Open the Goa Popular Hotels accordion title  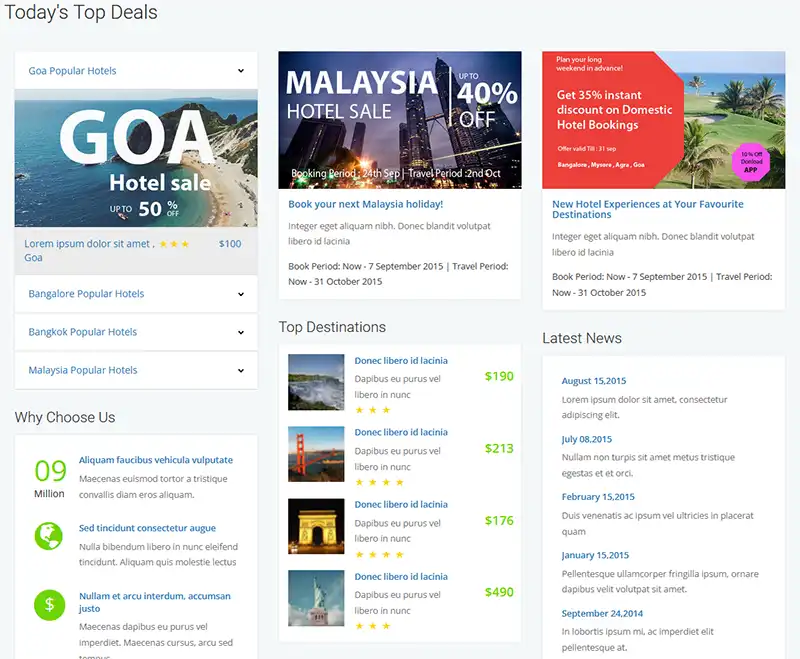(x=72, y=71)
